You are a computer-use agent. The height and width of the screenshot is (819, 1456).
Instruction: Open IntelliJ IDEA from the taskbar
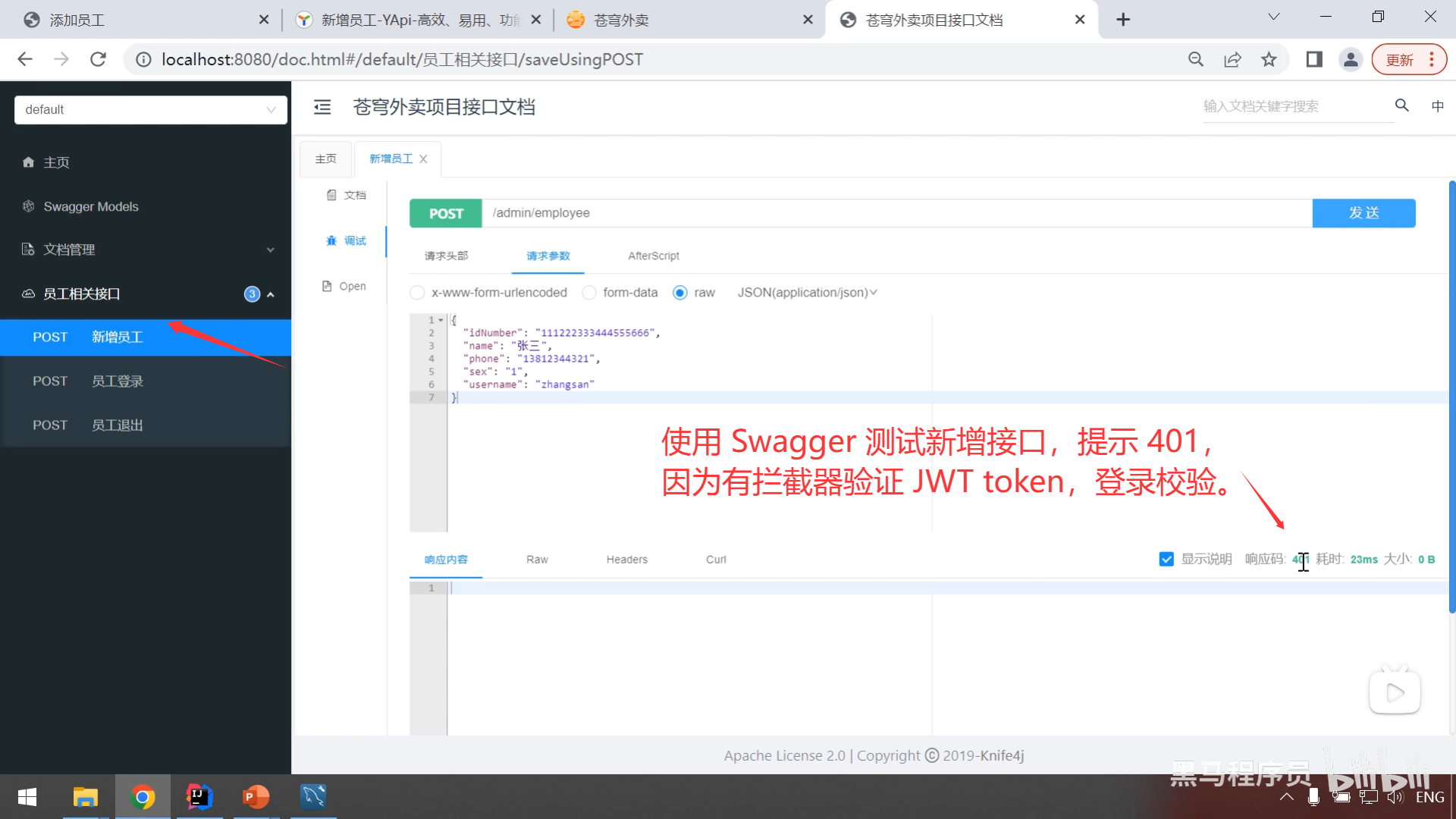199,797
